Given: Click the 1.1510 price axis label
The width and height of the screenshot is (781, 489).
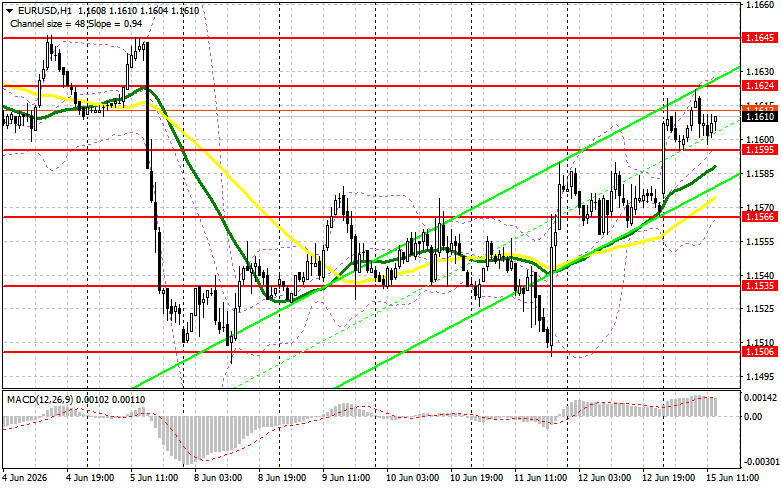Looking at the screenshot, I should click(x=760, y=343).
